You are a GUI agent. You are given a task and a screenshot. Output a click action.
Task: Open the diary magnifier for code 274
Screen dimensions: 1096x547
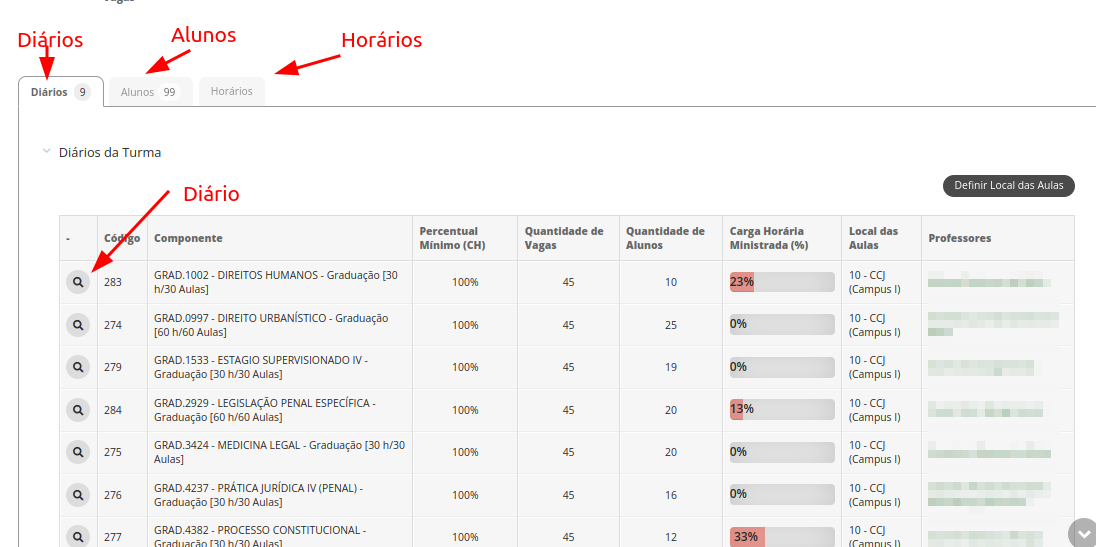[x=78, y=325]
